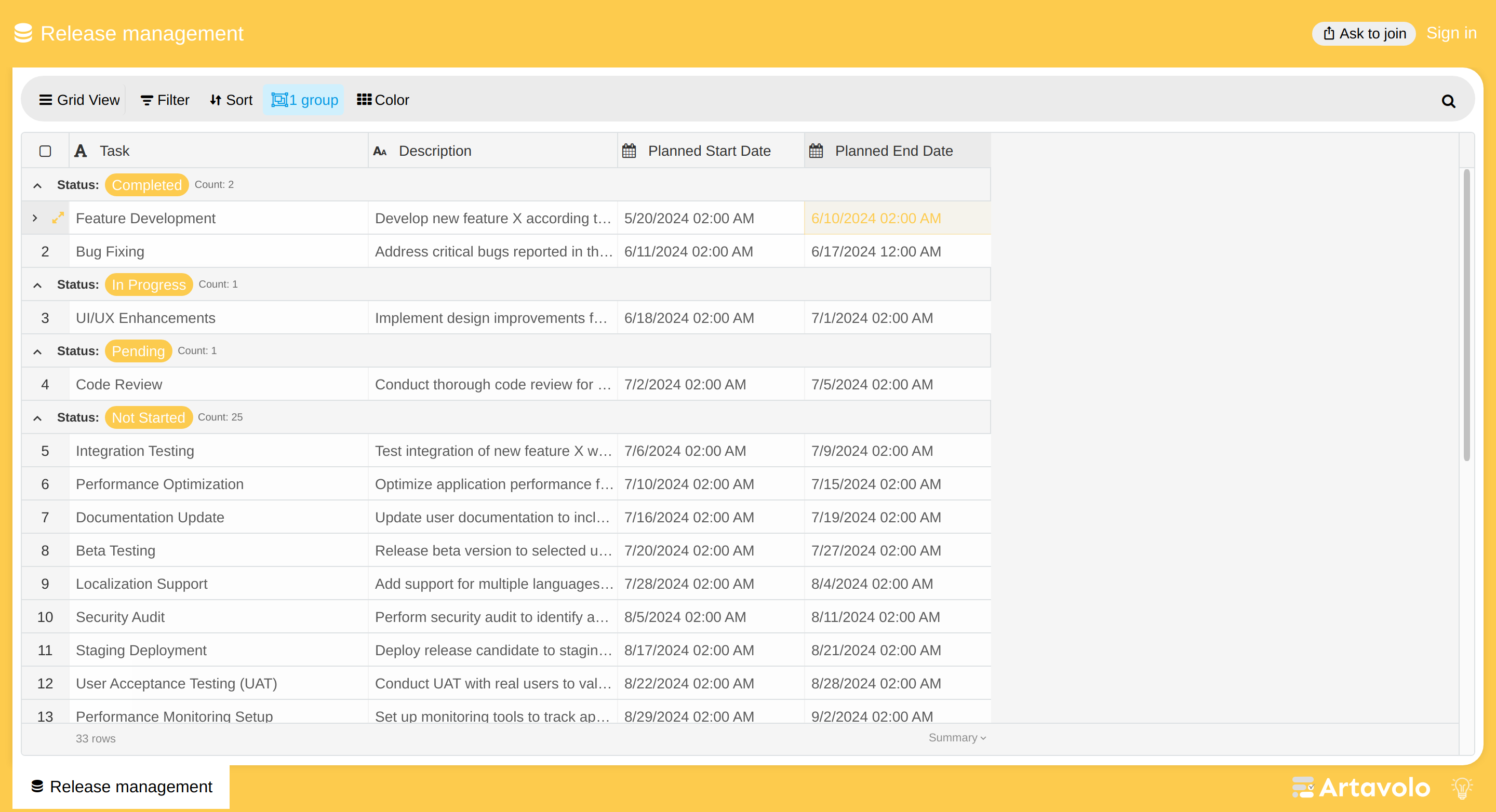The height and width of the screenshot is (812, 1496).
Task: Select the Documentation Update task cell
Action: click(218, 517)
